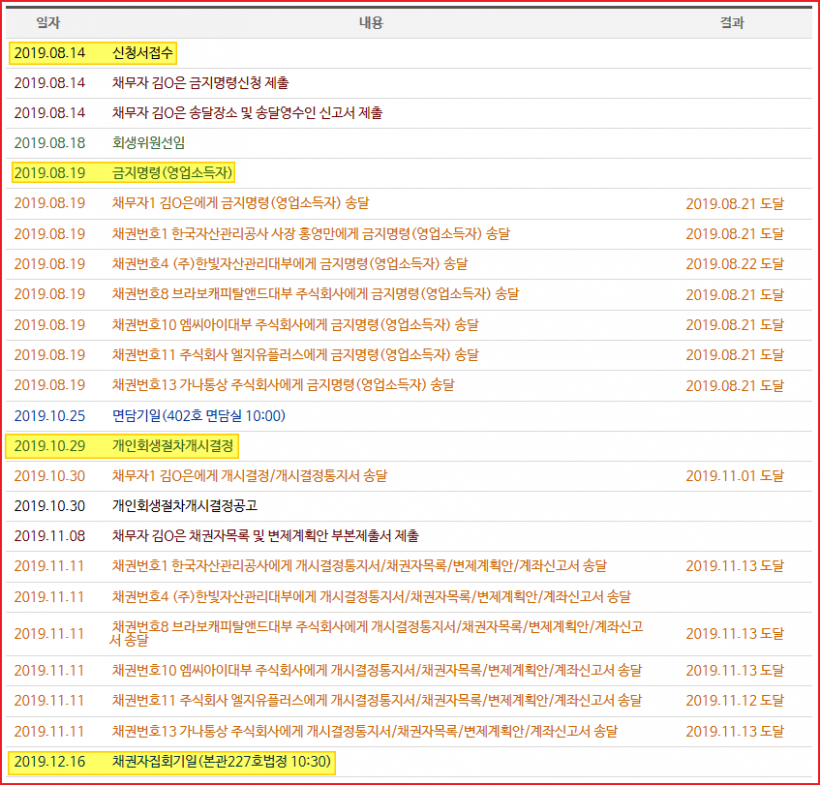Image resolution: width=820 pixels, height=785 pixels.
Task: Select the result '2019.11.01 도달'
Action: [735, 476]
